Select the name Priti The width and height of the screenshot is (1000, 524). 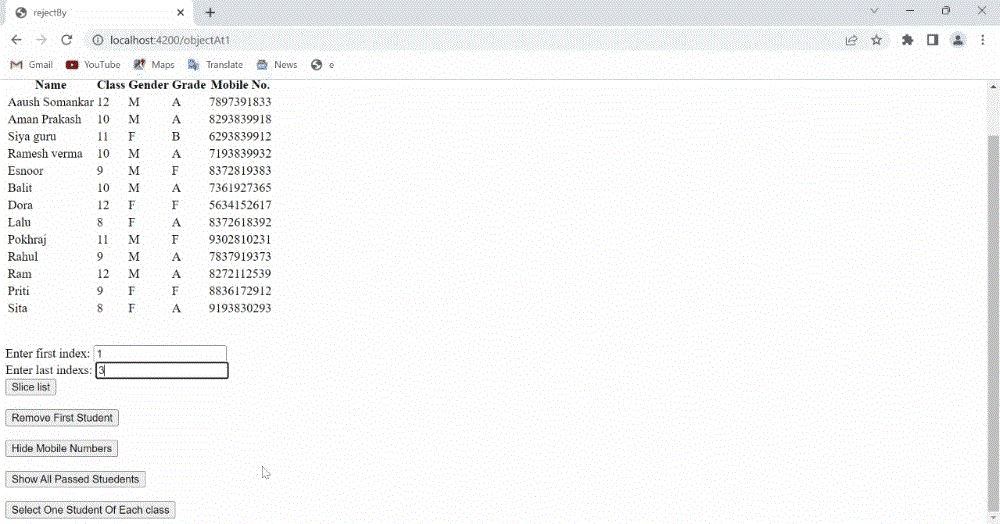pyautogui.click(x=18, y=291)
